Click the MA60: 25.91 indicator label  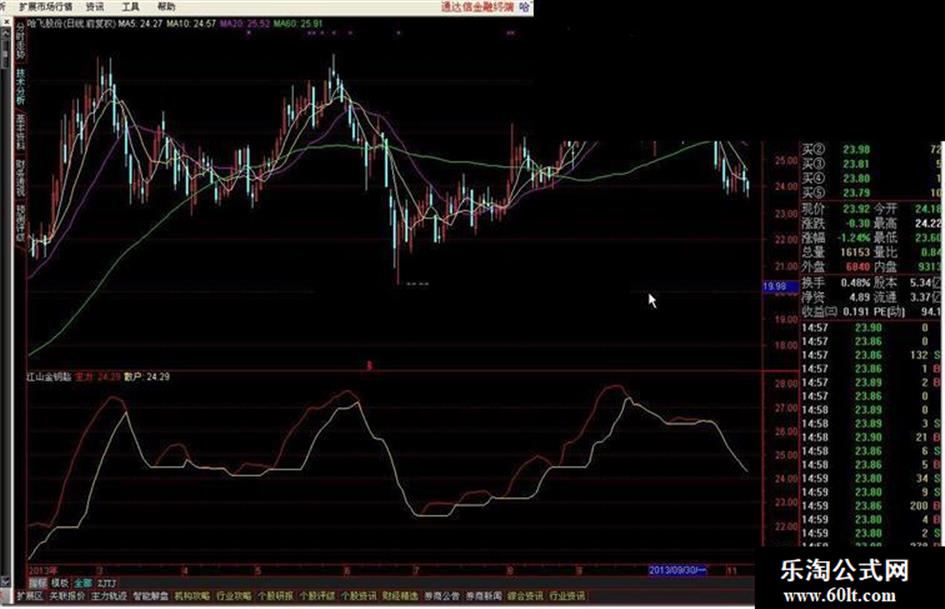298,24
